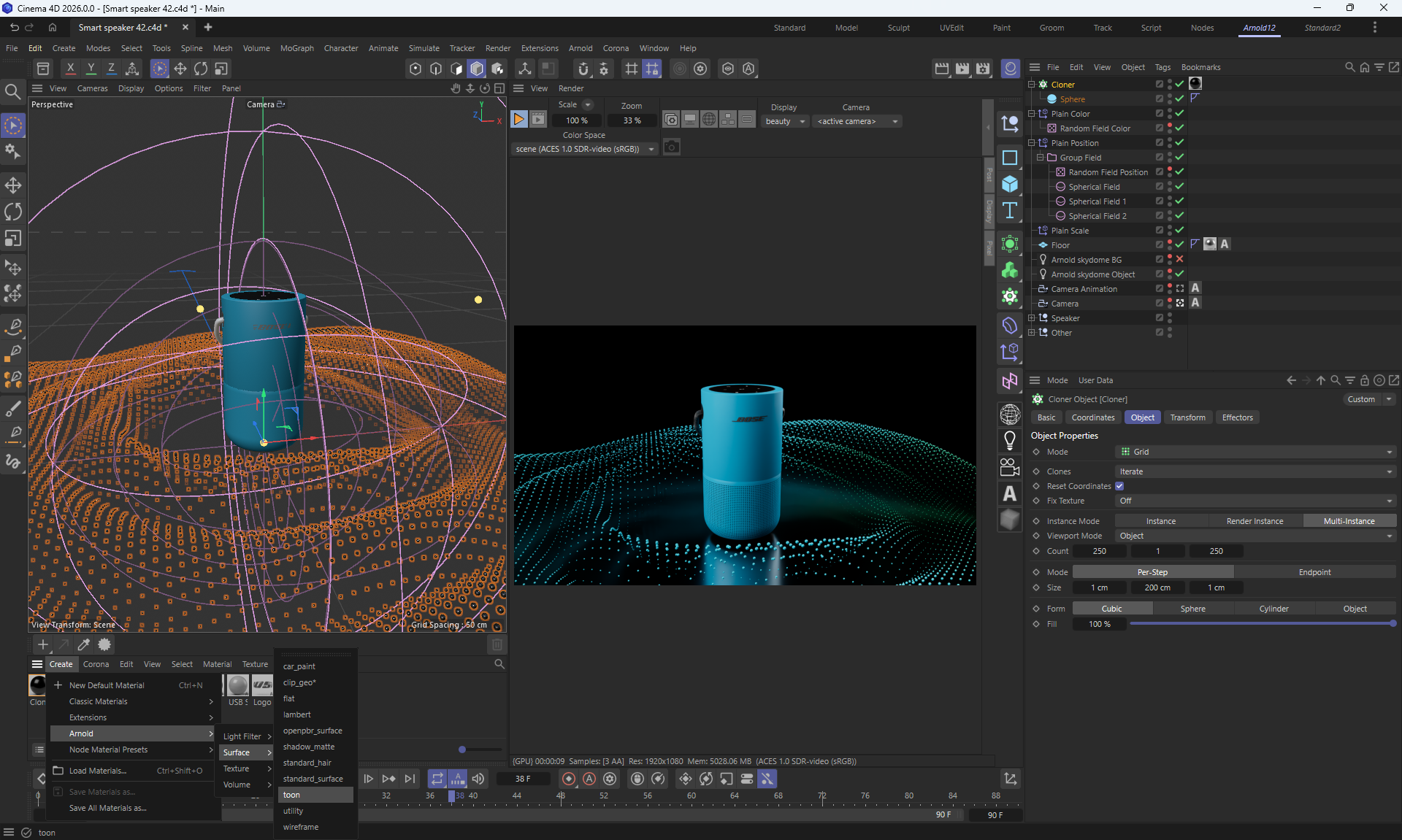Expand the Speaker object in hierarchy
Viewport: 1402px width, 840px height.
tap(1031, 318)
